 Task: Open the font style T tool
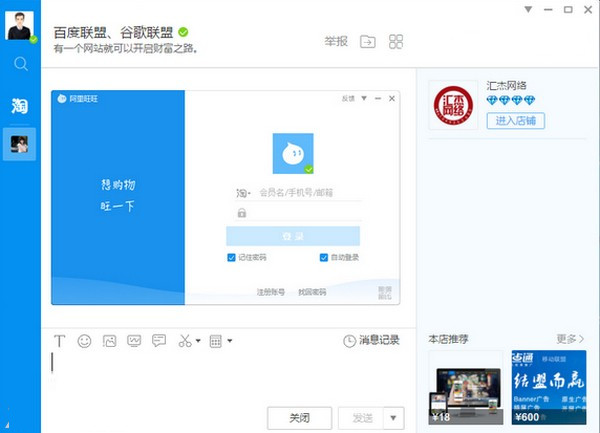pyautogui.click(x=60, y=341)
